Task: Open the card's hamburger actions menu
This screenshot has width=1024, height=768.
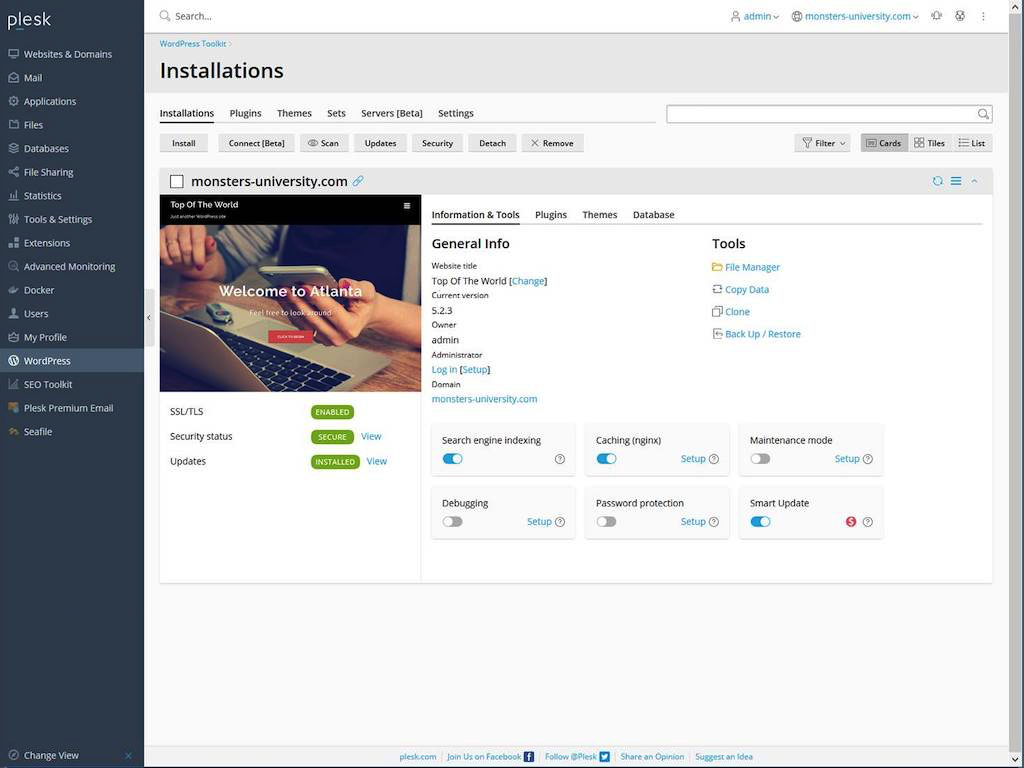Action: coord(957,181)
